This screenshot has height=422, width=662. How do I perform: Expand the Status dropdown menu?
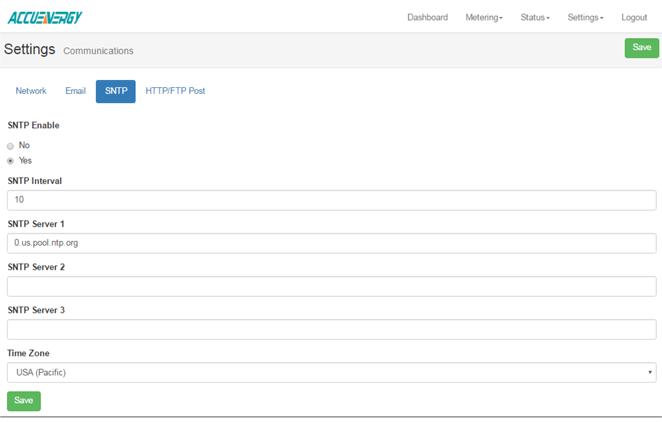(x=535, y=18)
